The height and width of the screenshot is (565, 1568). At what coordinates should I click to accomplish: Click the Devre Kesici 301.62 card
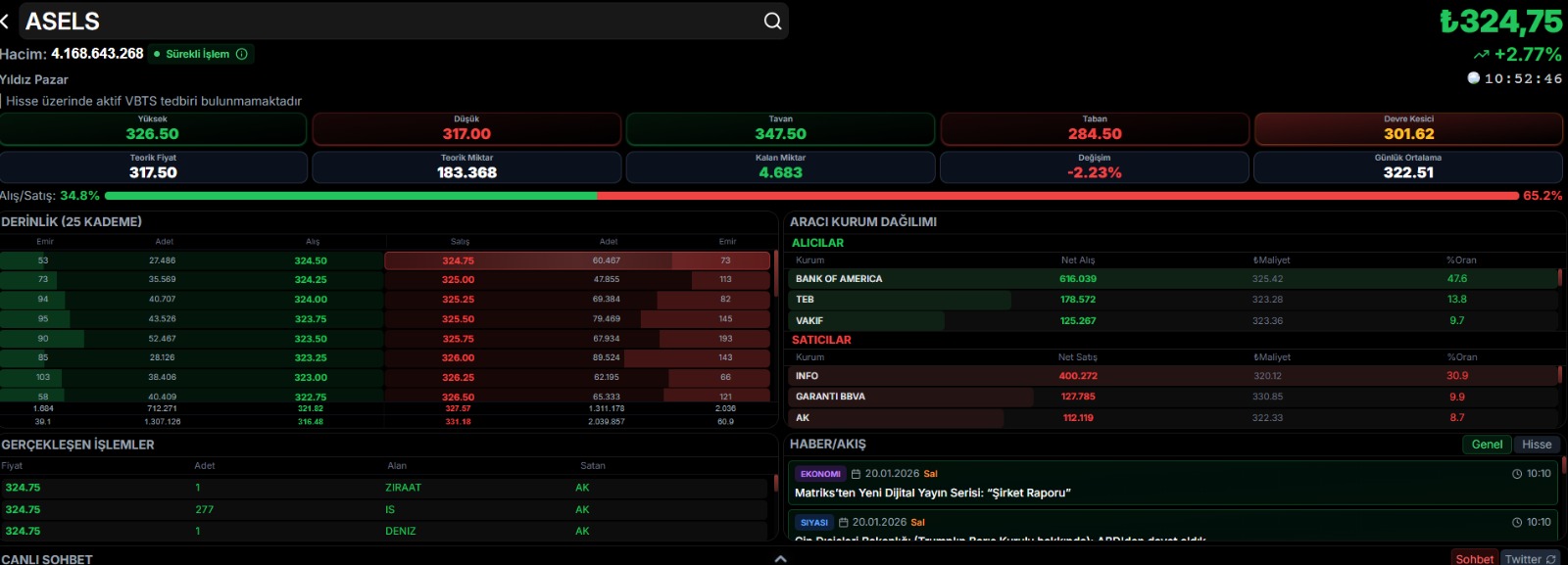1408,128
